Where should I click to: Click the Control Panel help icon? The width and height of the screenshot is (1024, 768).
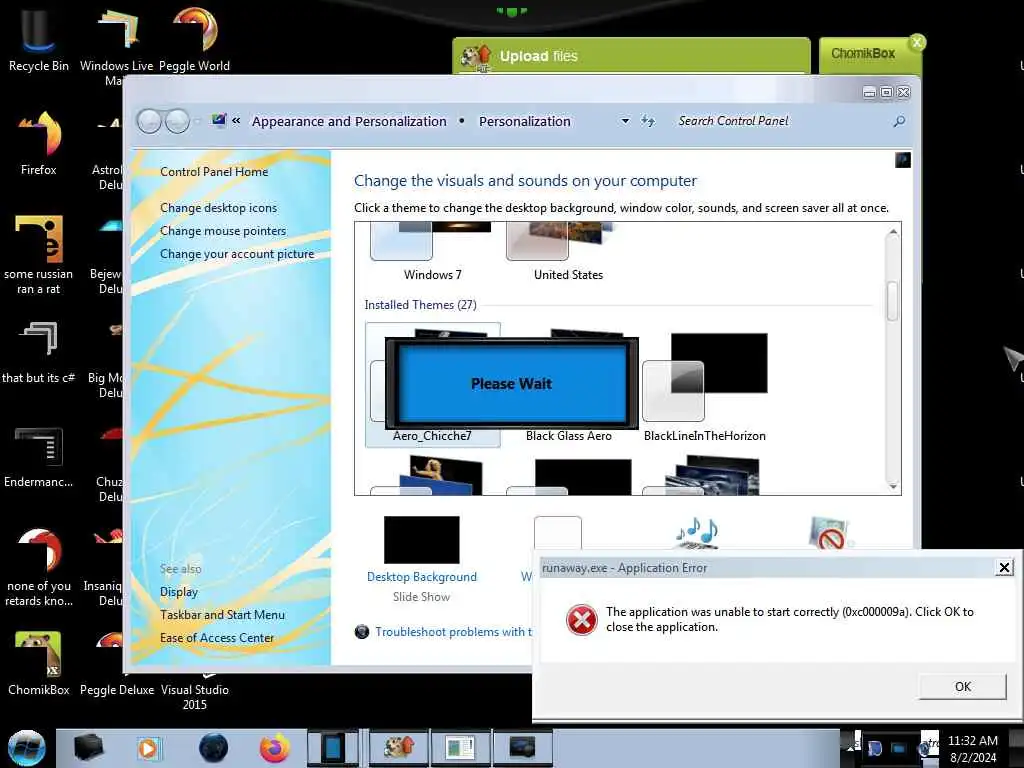[x=903, y=160]
